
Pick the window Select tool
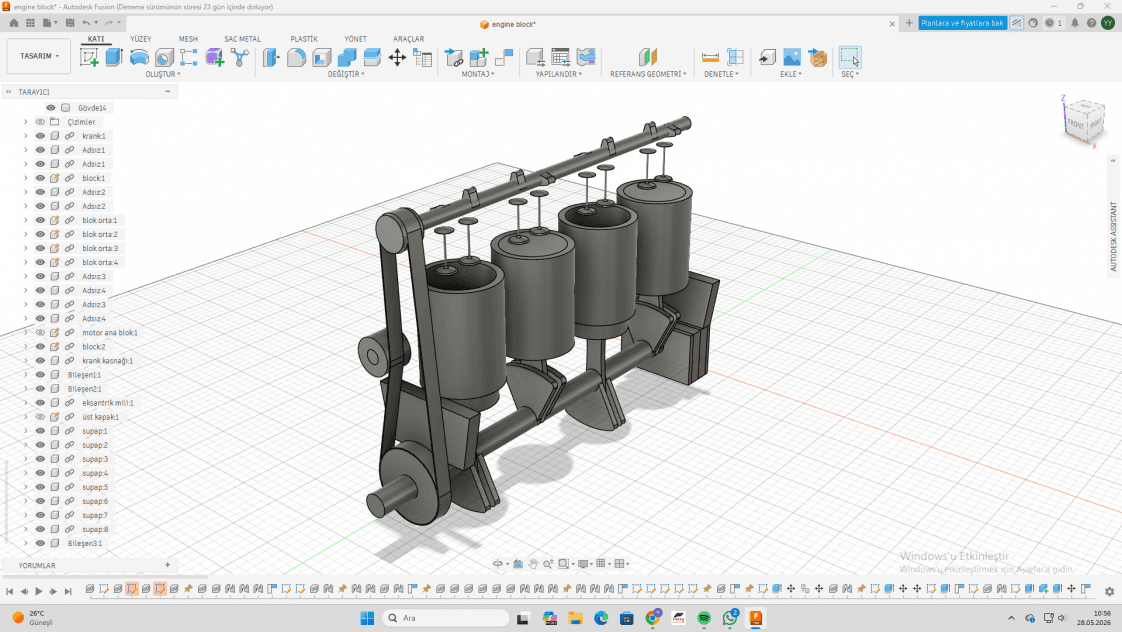coord(850,57)
